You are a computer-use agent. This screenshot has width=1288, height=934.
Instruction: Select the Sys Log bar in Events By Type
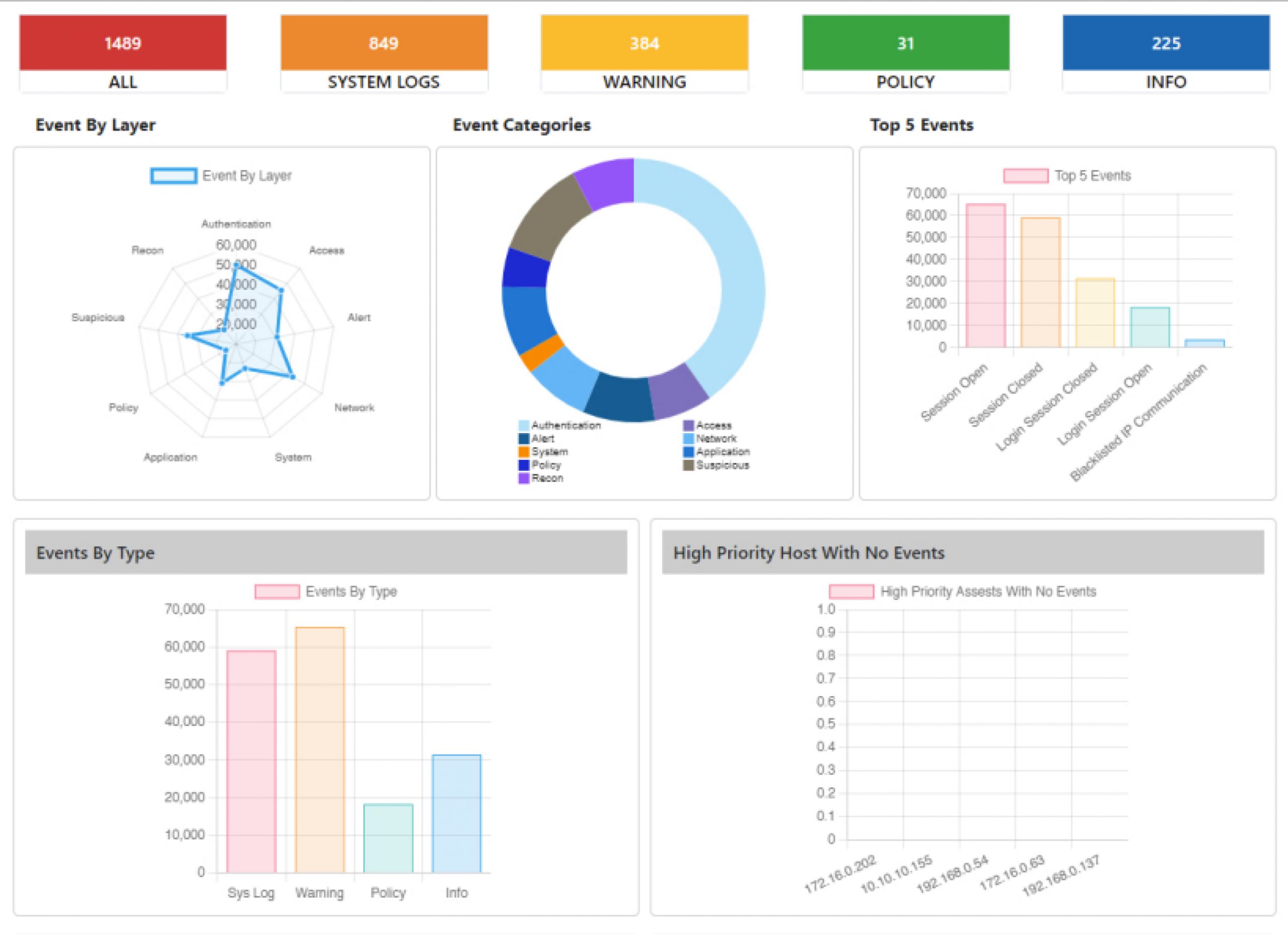[251, 761]
